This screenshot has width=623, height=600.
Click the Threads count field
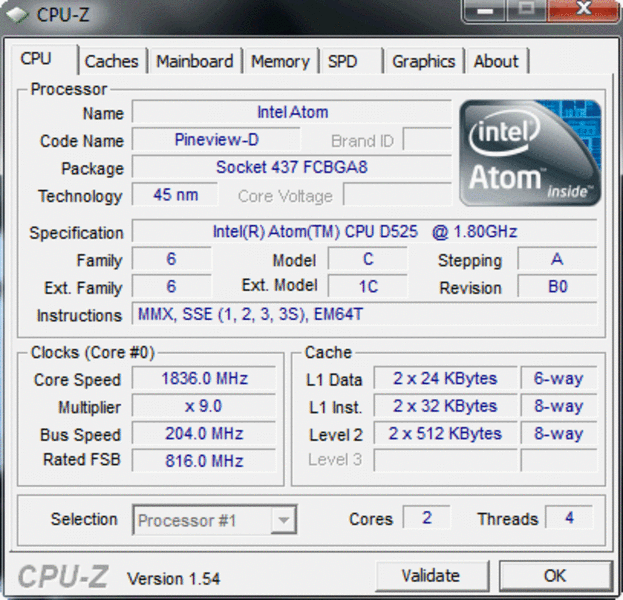pos(569,518)
